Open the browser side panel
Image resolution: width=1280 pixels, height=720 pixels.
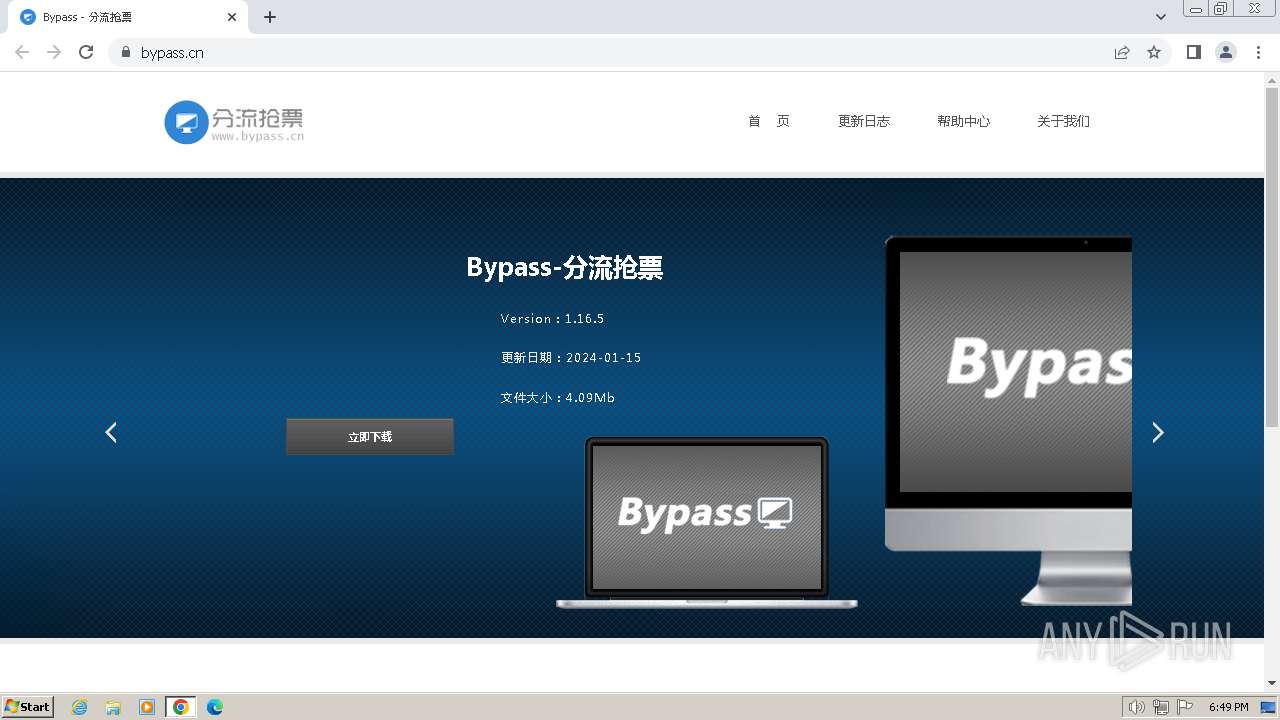[x=1193, y=52]
